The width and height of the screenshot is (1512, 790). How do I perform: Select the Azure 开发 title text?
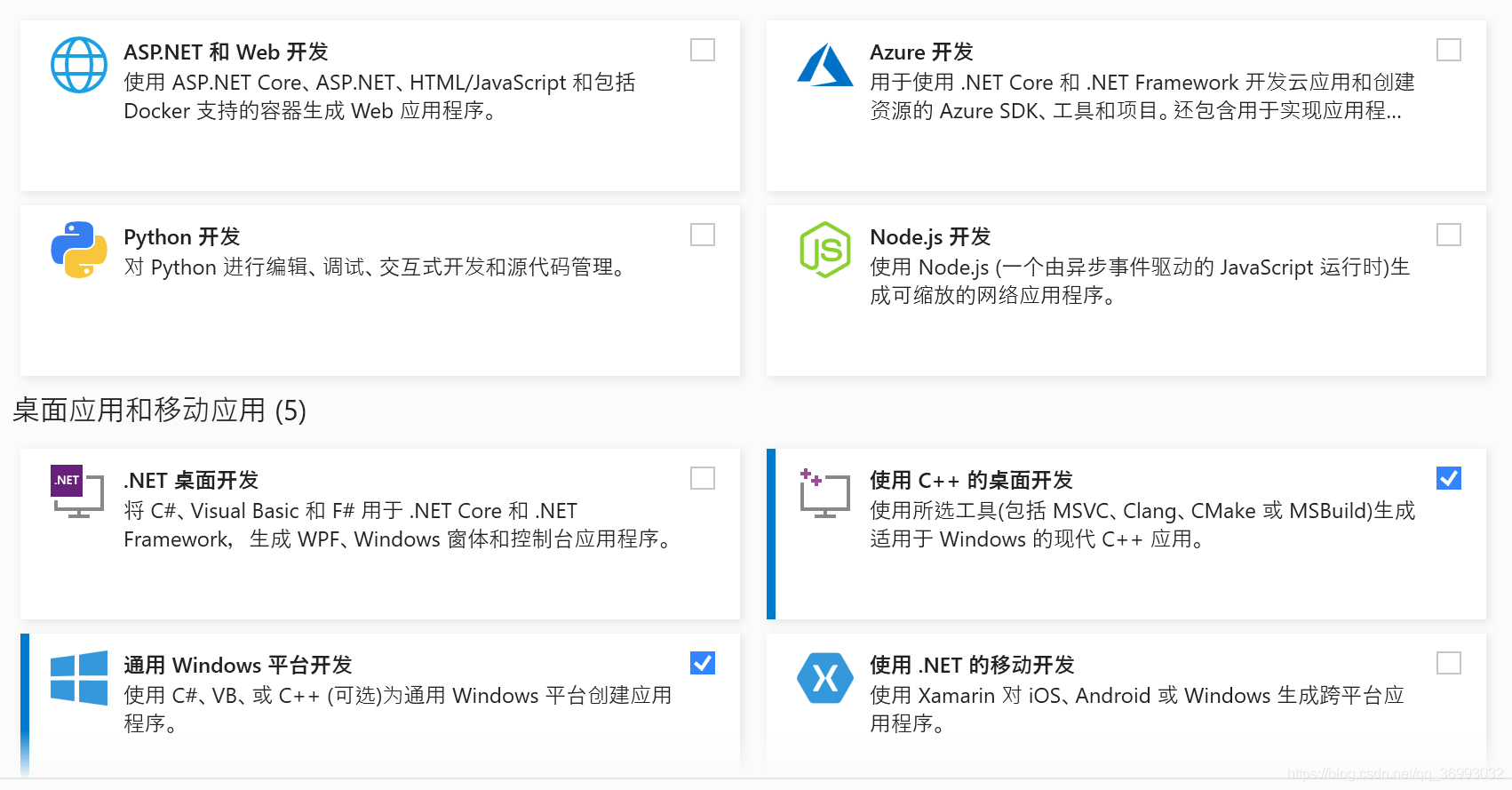click(921, 52)
